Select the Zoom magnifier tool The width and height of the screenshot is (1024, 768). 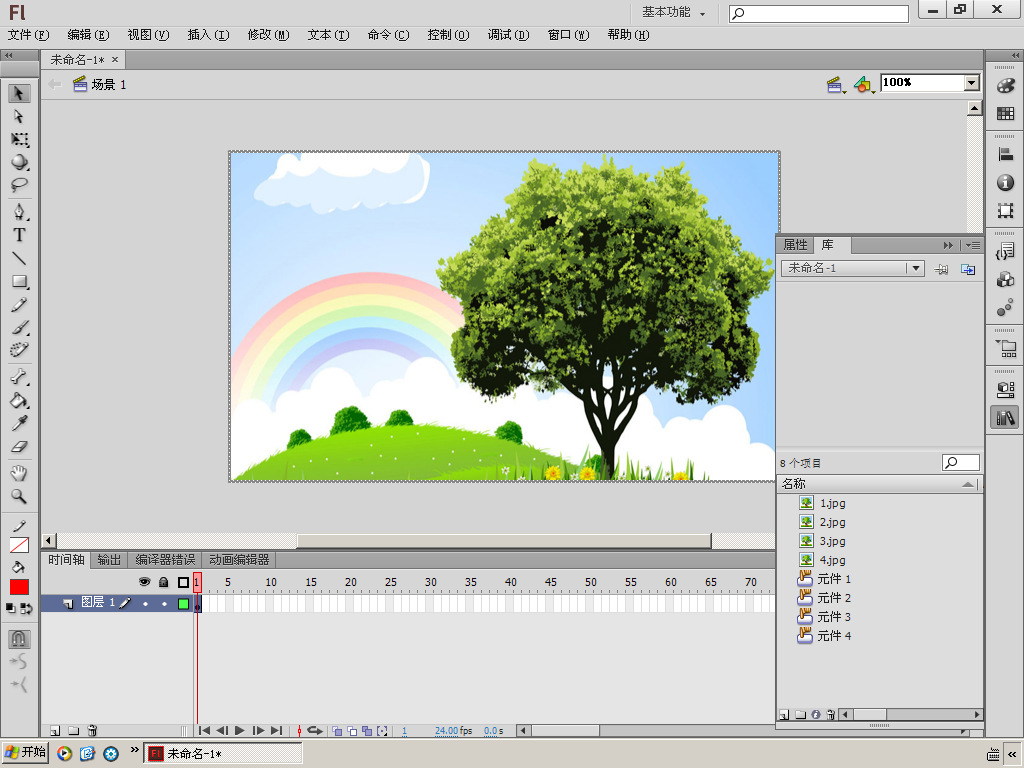[x=19, y=496]
